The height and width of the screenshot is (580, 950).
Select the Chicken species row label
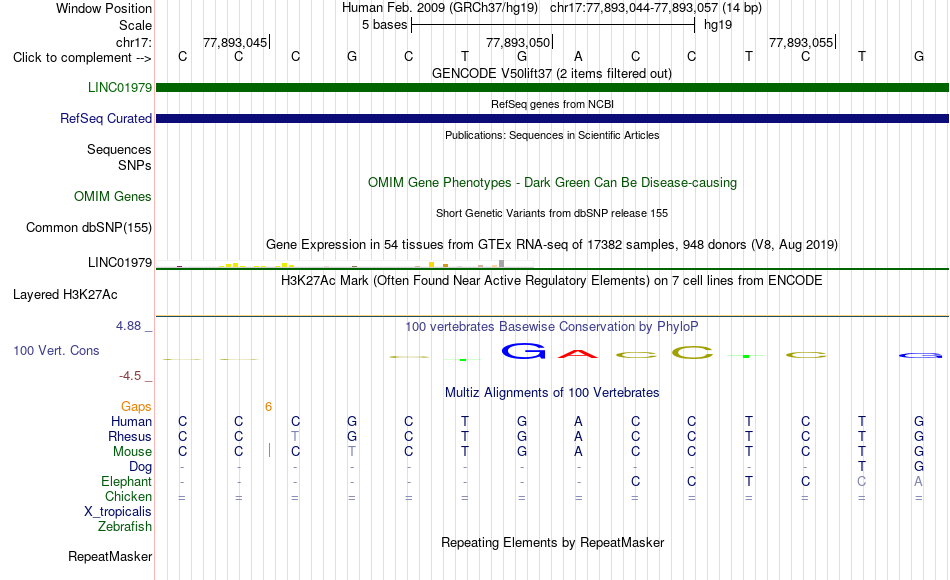(128, 496)
